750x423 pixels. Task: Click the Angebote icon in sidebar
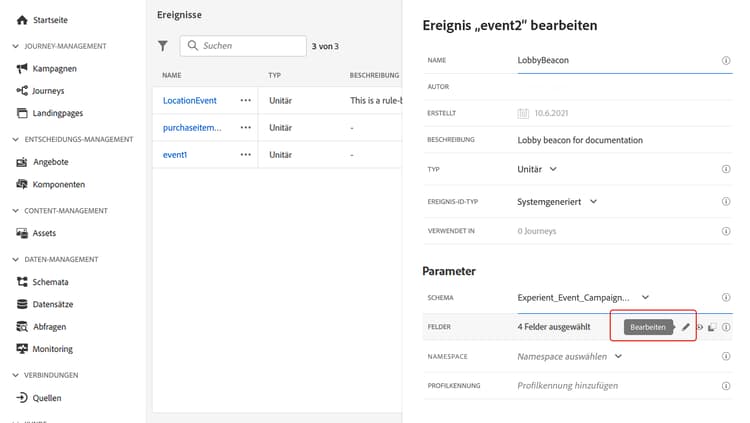(x=22, y=162)
